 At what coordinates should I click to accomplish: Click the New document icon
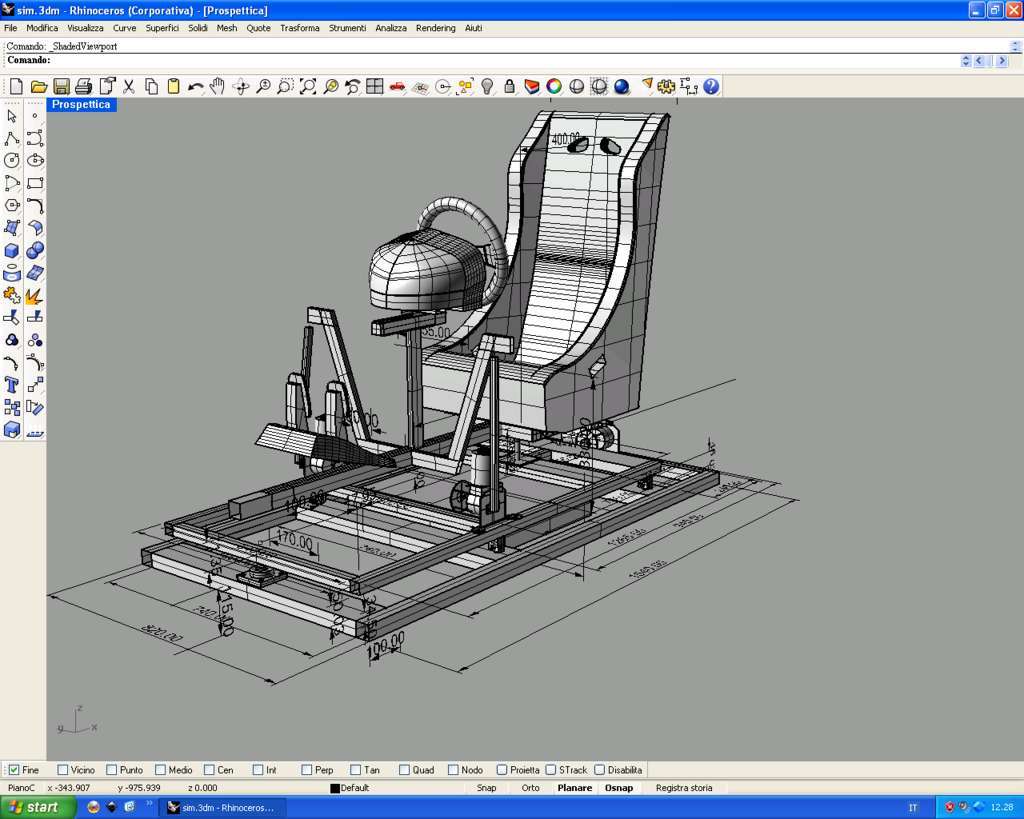click(16, 86)
